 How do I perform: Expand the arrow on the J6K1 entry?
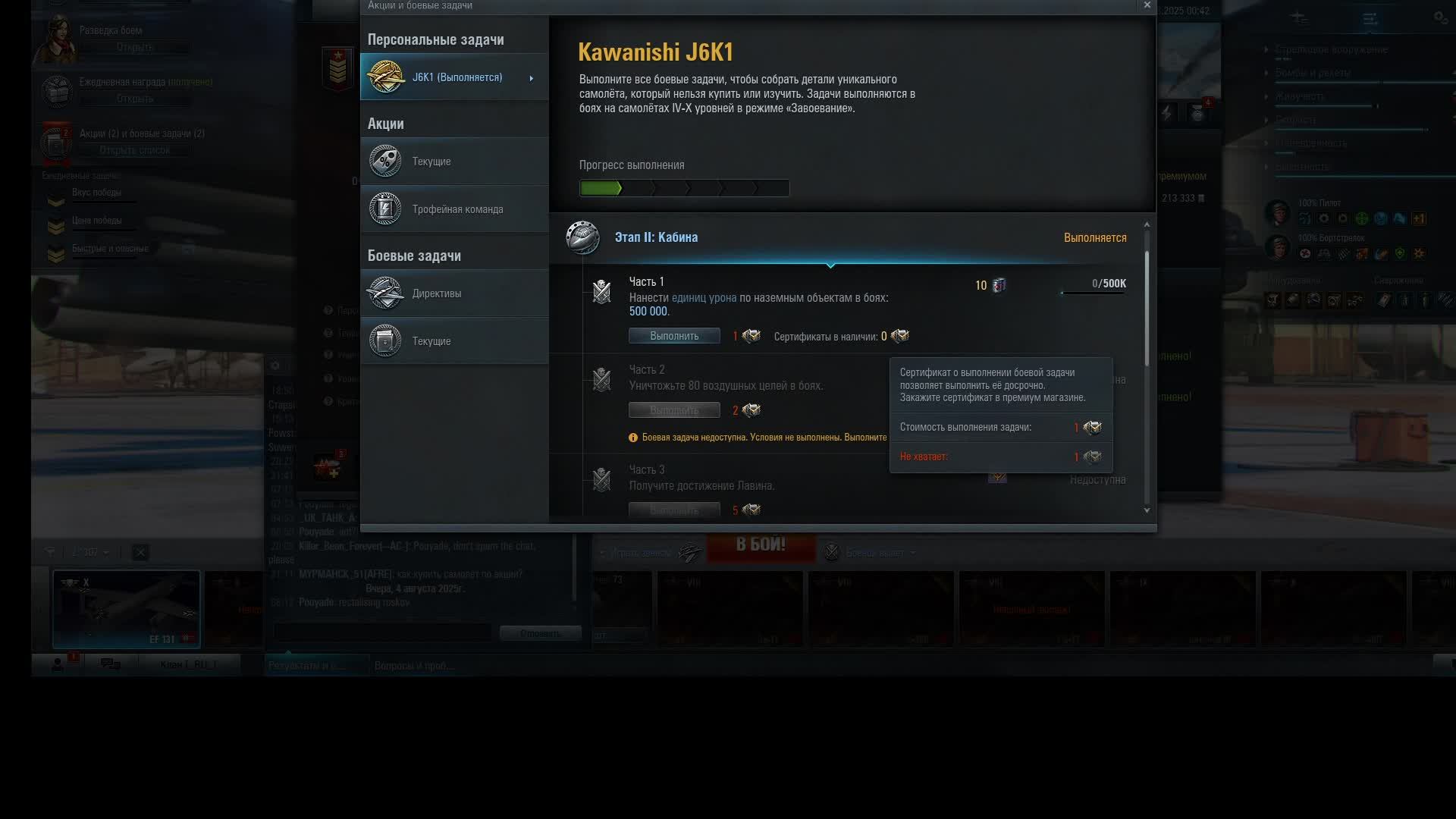[x=532, y=78]
